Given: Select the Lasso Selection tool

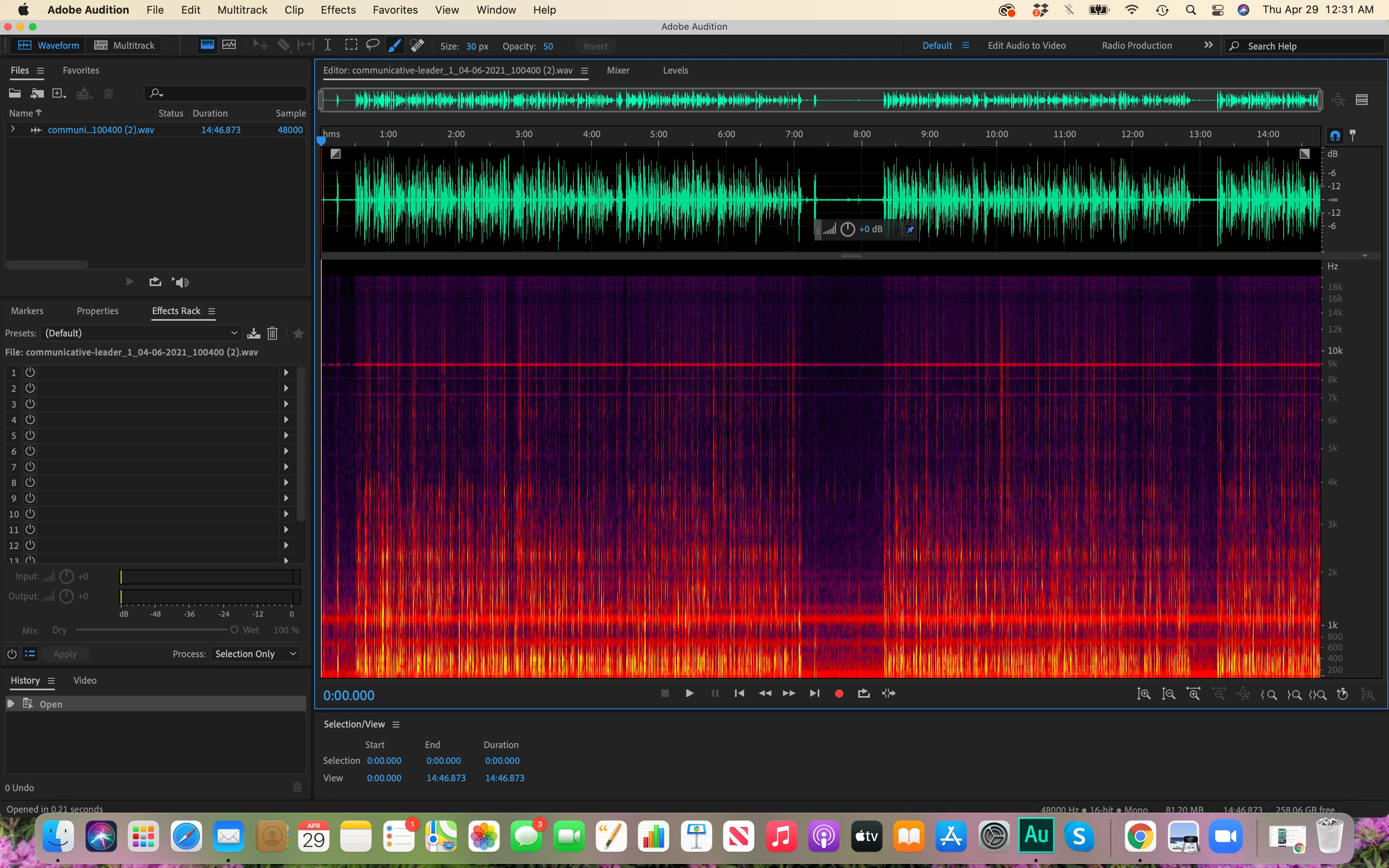Looking at the screenshot, I should pyautogui.click(x=372, y=45).
